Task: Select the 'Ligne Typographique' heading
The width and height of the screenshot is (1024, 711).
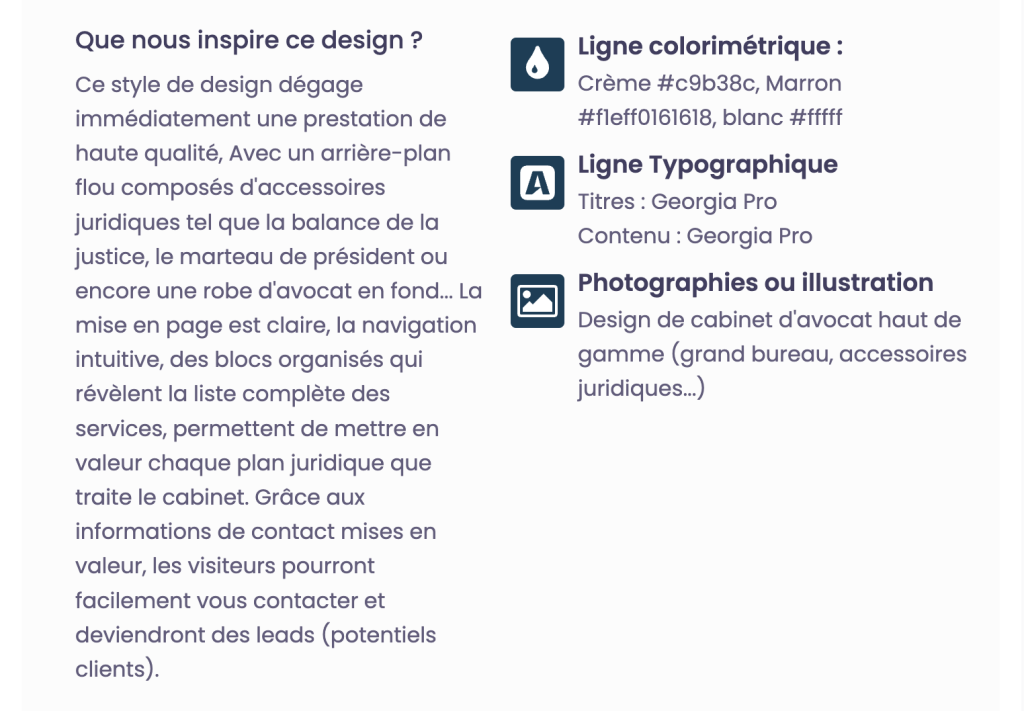Action: (707, 165)
